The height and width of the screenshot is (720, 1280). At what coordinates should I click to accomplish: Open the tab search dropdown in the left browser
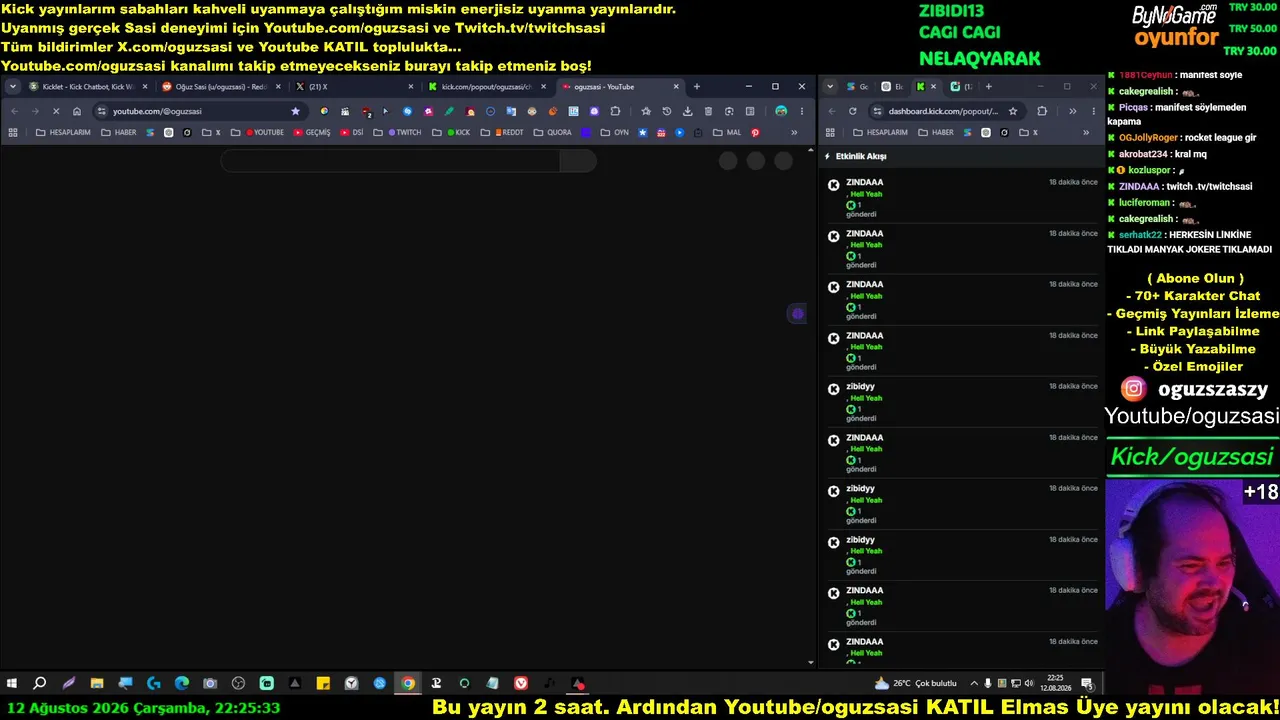(x=13, y=87)
